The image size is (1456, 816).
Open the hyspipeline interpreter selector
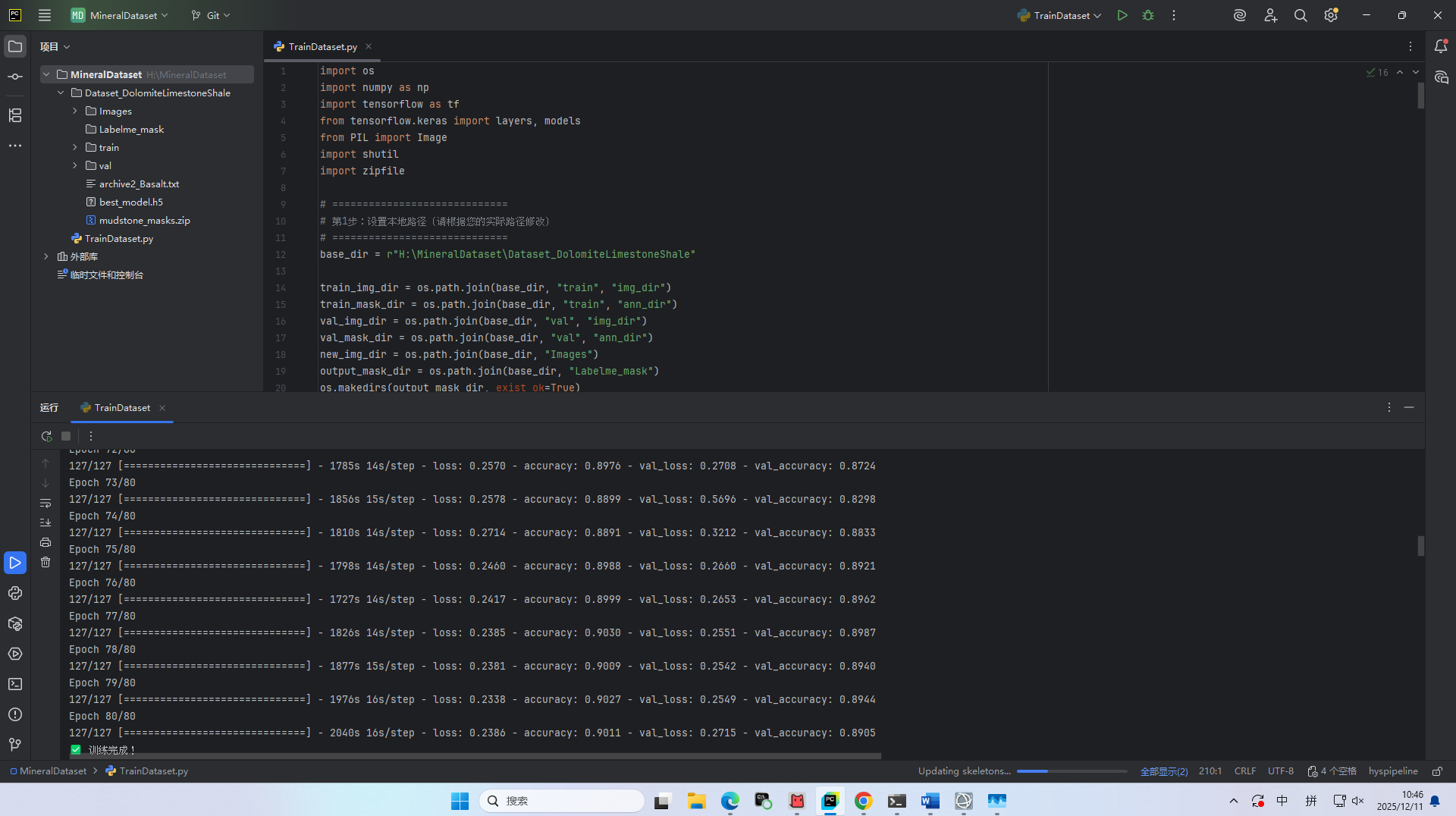pos(1393,771)
